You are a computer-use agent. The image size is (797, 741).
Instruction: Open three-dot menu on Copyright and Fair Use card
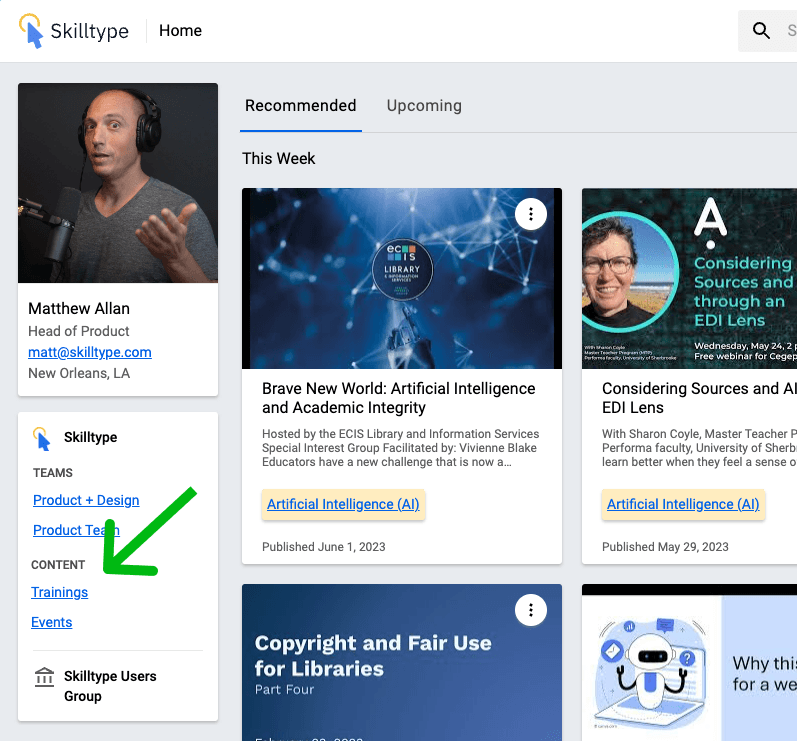click(531, 609)
